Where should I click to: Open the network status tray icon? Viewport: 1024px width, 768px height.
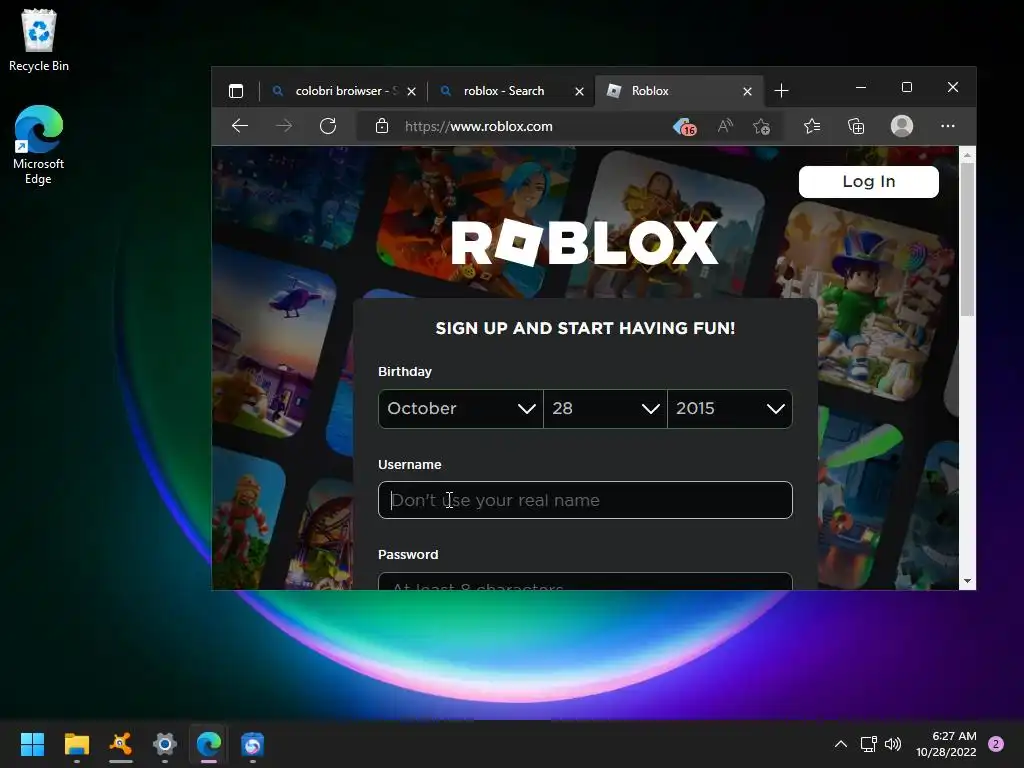point(869,744)
